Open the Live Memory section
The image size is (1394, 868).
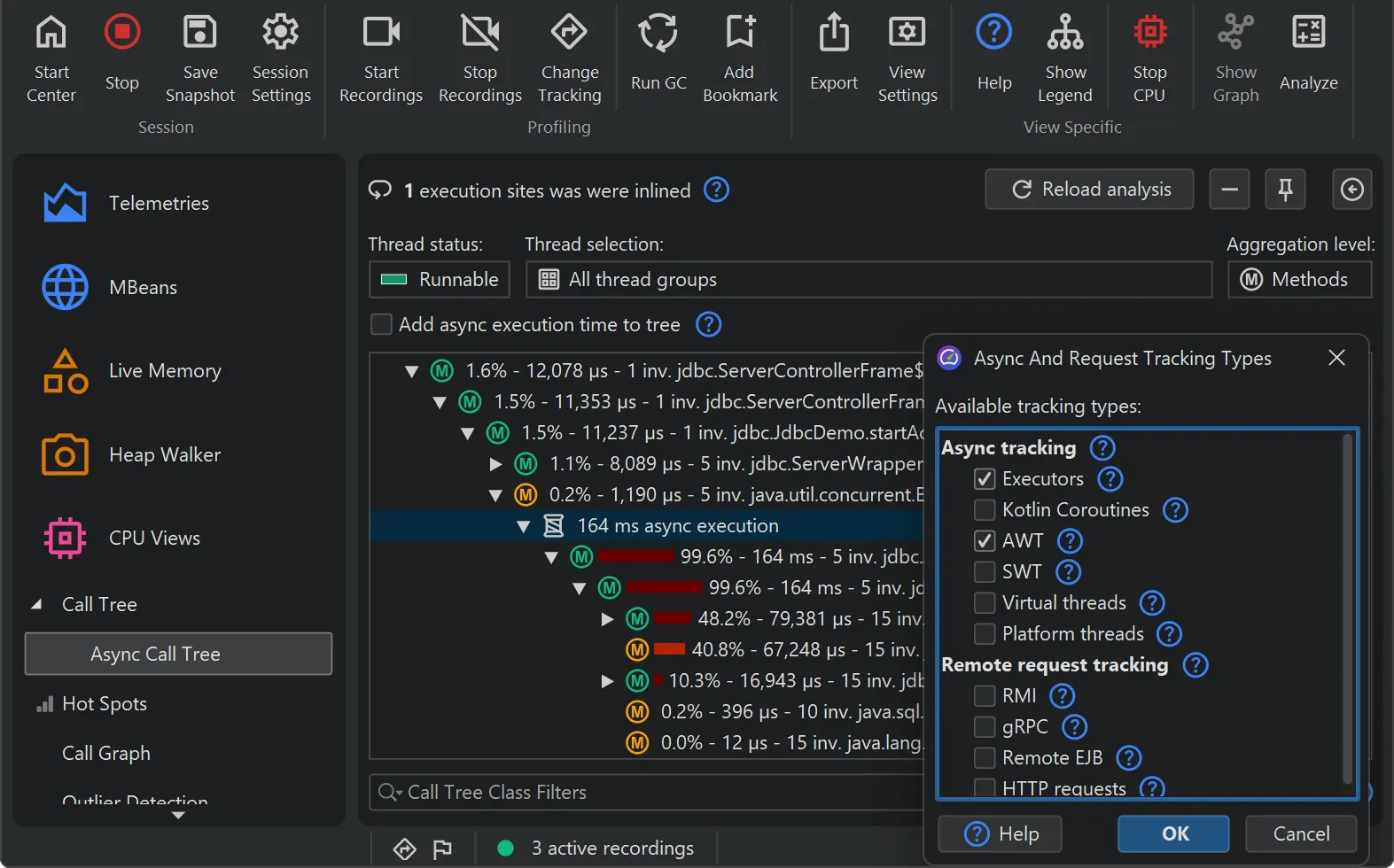132,370
